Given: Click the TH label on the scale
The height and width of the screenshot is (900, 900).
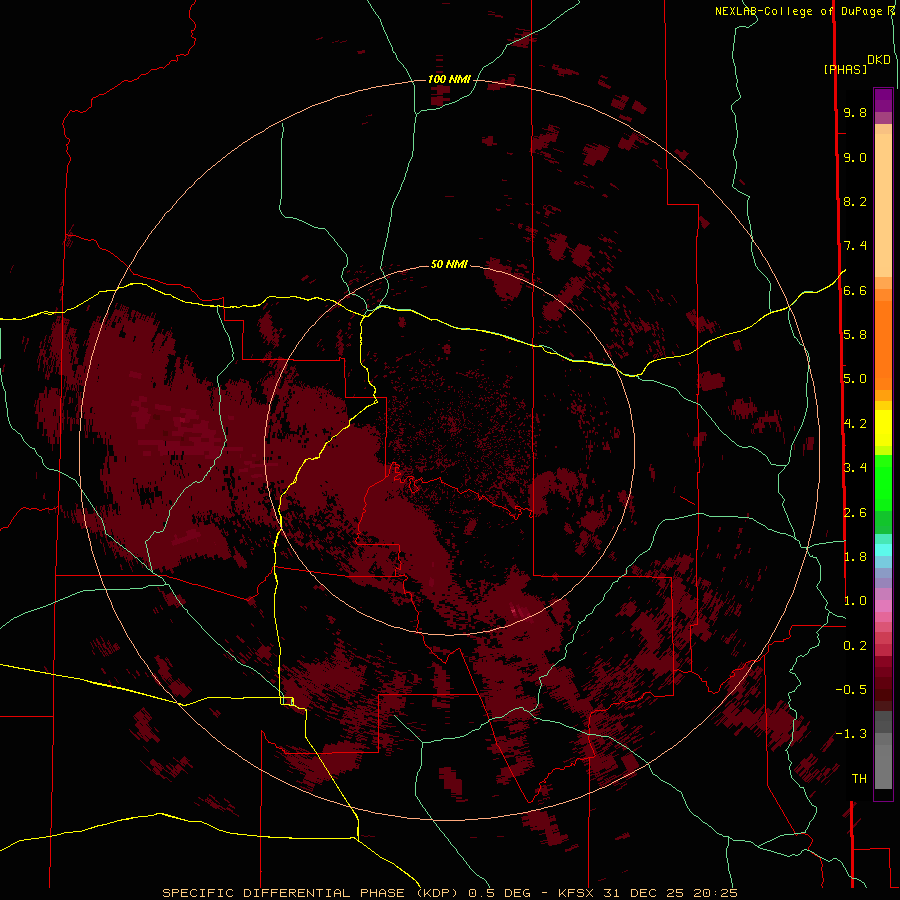Looking at the screenshot, I should (x=859, y=779).
